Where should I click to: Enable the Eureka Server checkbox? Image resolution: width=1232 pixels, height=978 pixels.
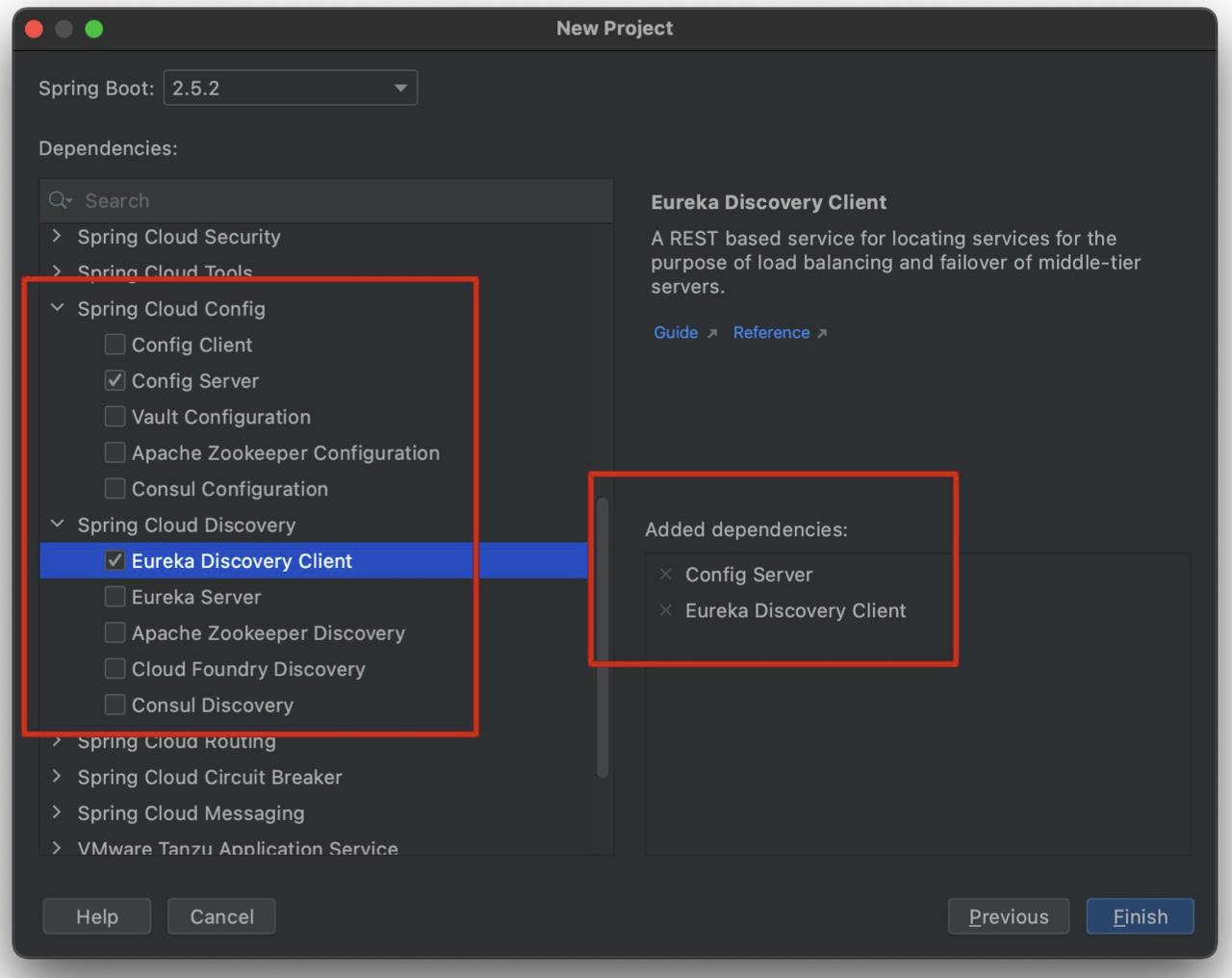pyautogui.click(x=115, y=597)
